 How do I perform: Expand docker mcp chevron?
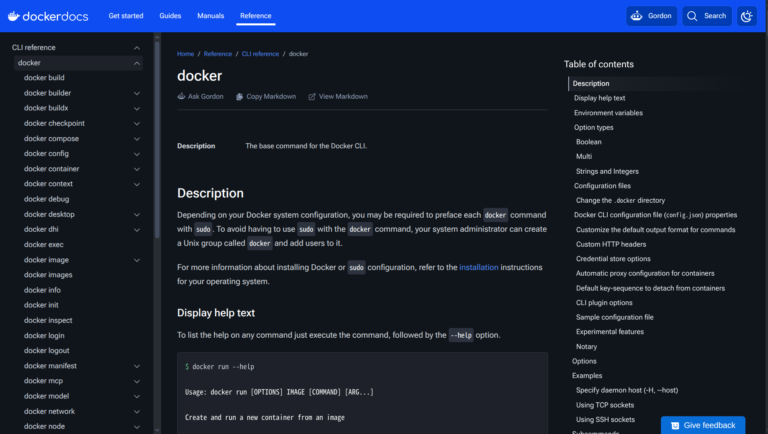click(137, 381)
